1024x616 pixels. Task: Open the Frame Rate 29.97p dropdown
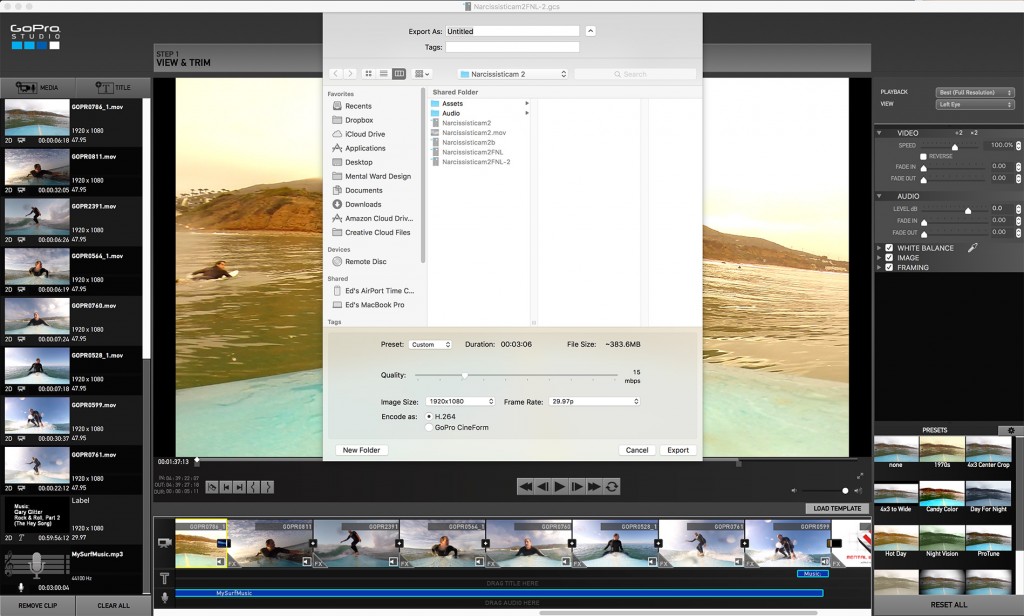coord(594,401)
